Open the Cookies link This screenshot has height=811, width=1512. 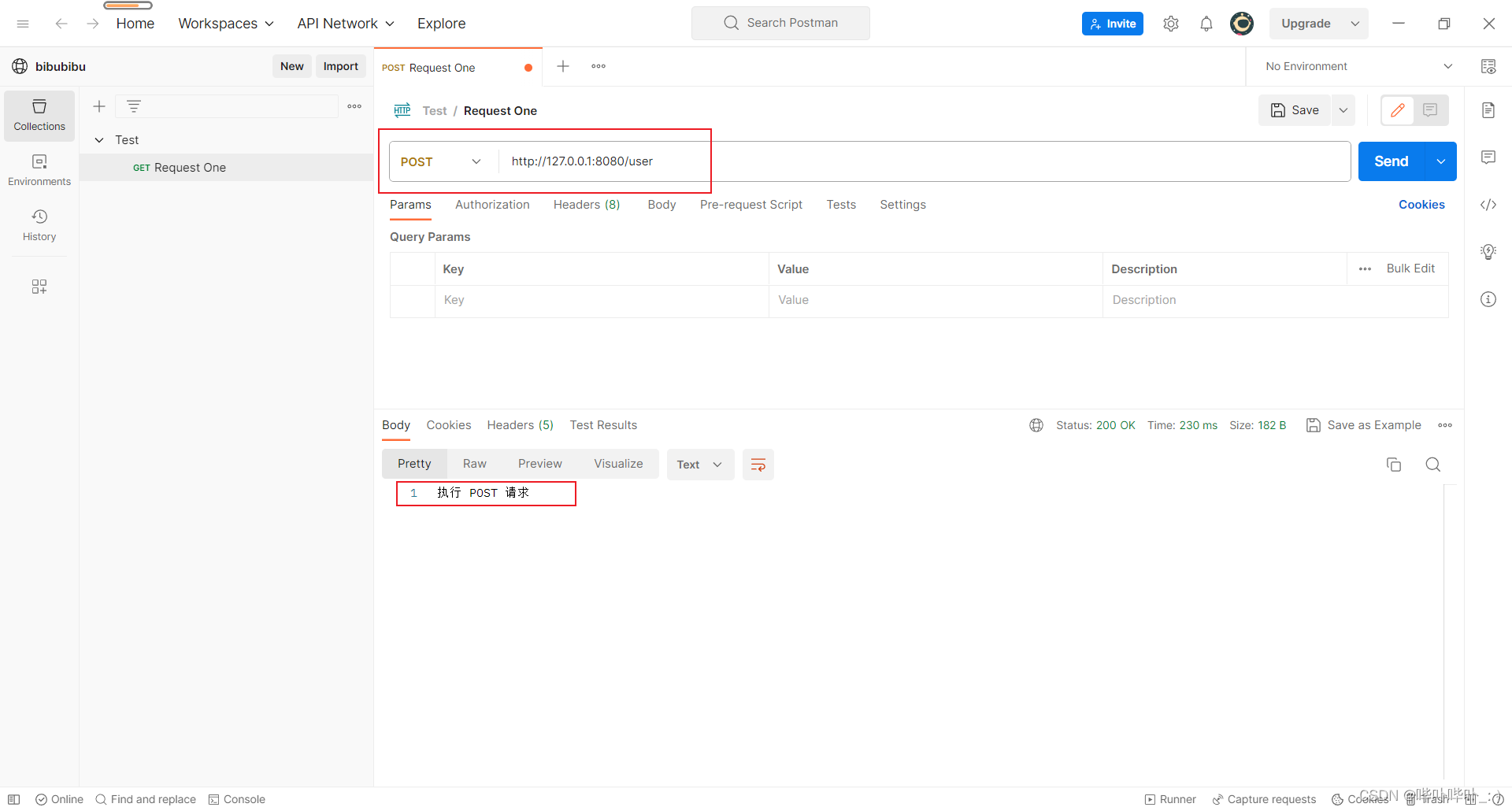pyautogui.click(x=1421, y=205)
